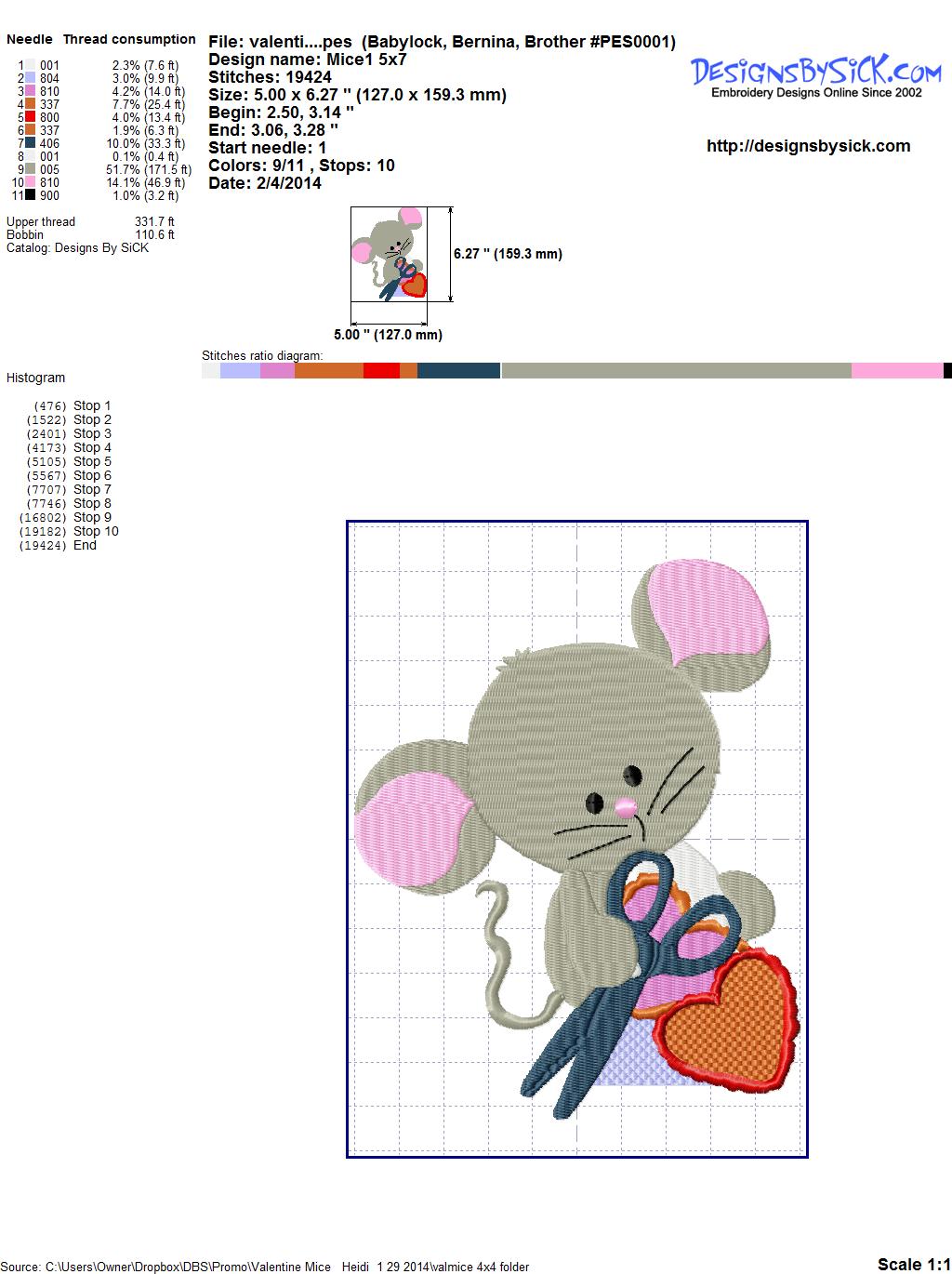
Task: Click the mouse's pink nose in large preview
Action: 626,805
